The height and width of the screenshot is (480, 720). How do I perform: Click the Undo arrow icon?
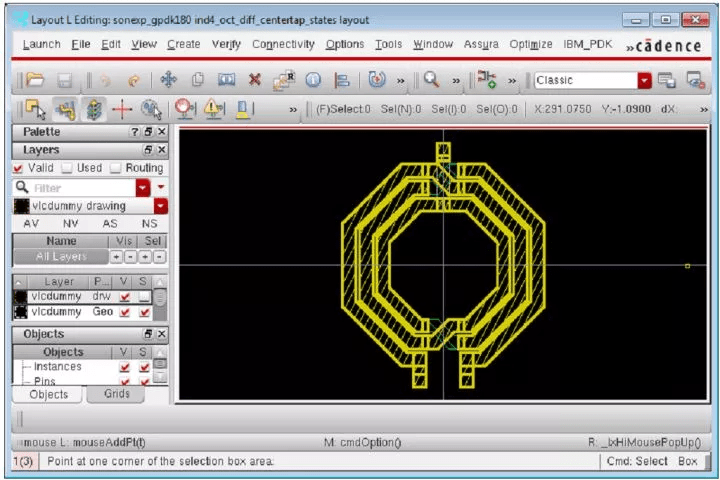(106, 80)
